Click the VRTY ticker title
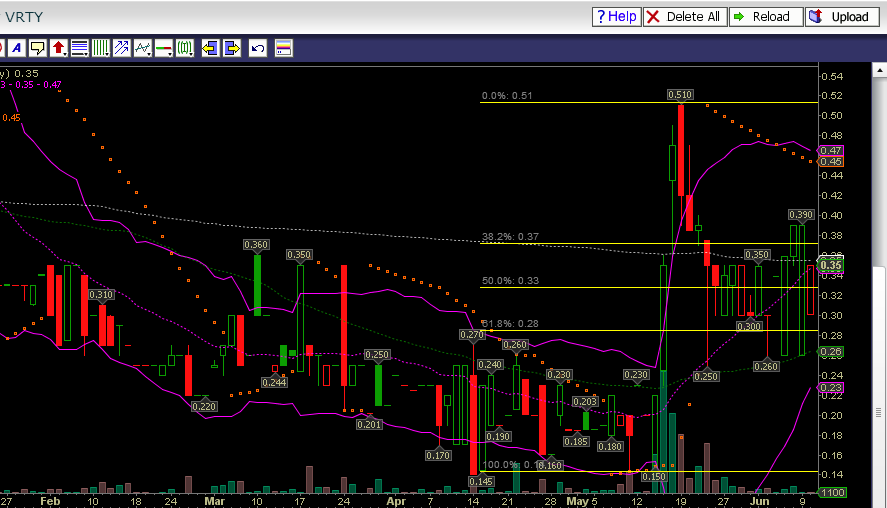The width and height of the screenshot is (887, 508). click(24, 17)
